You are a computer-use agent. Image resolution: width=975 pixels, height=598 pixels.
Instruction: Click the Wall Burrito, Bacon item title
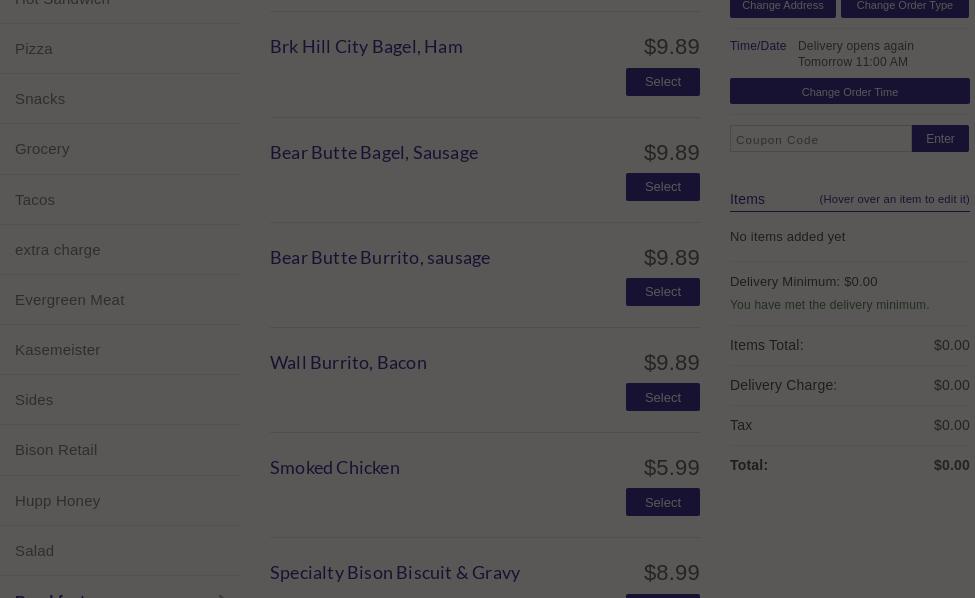tap(348, 363)
